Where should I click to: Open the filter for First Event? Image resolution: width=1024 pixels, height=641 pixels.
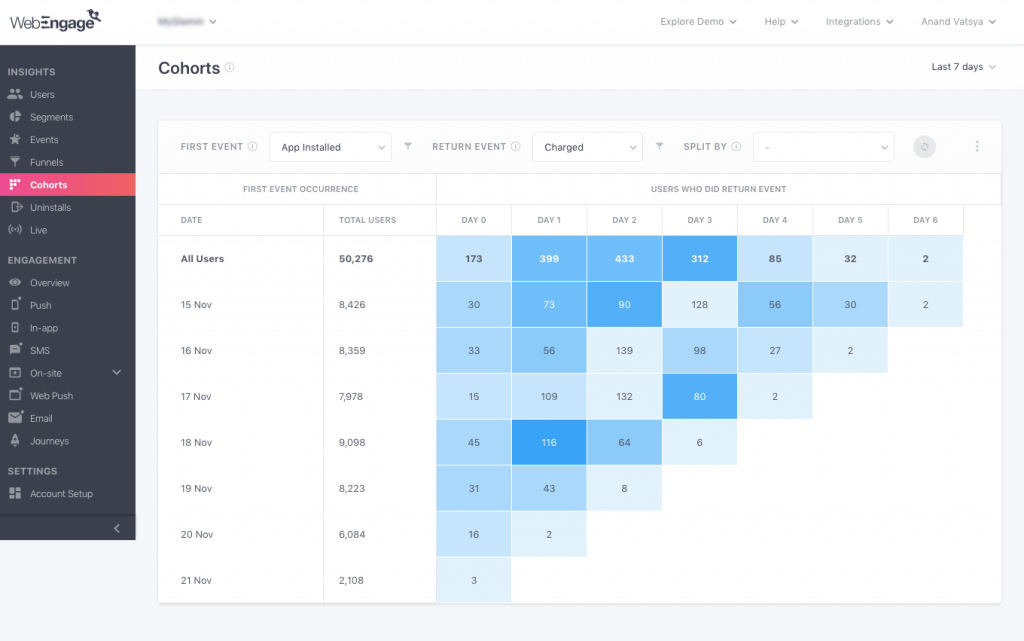coord(408,146)
